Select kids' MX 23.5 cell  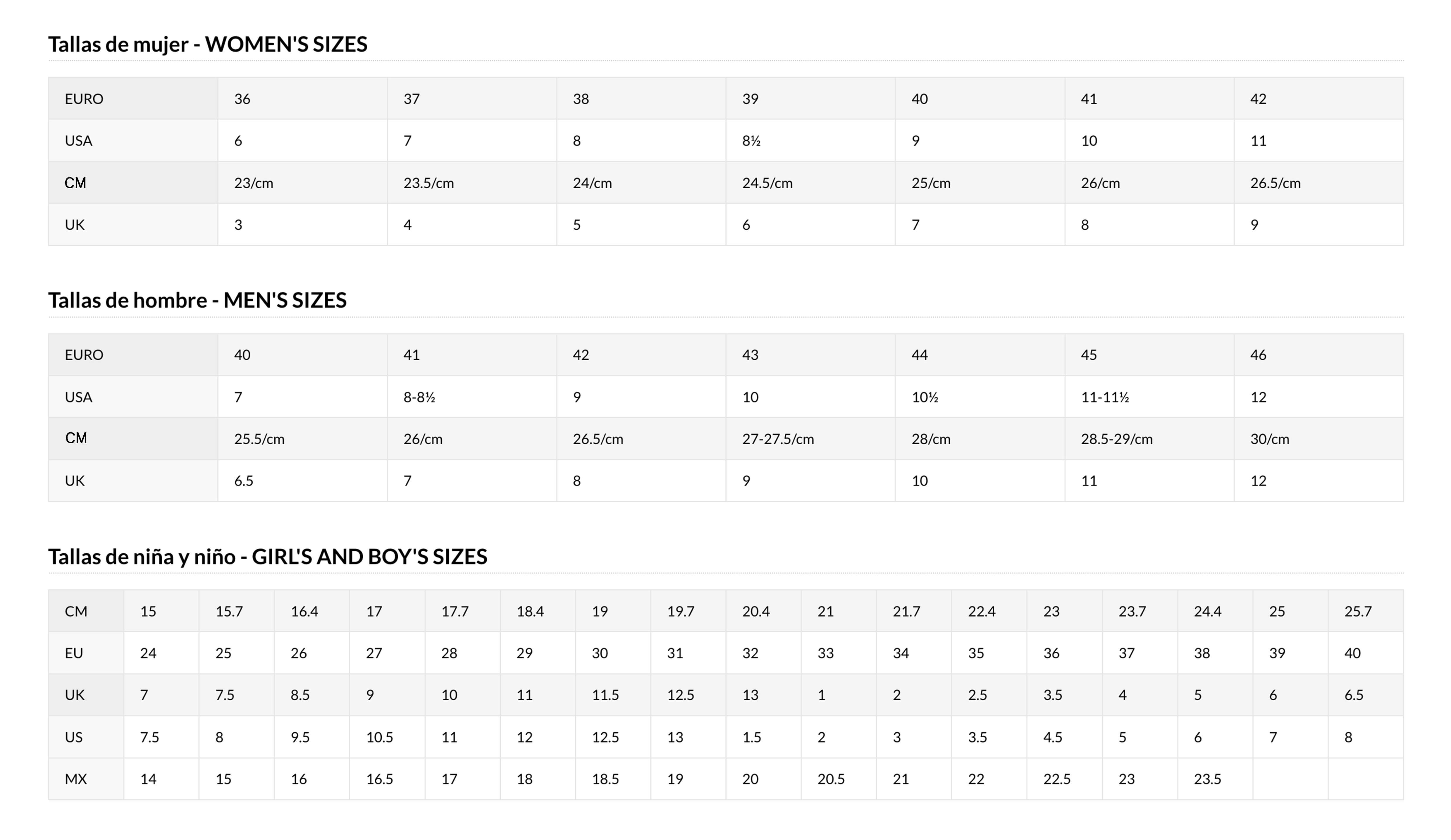point(1215,779)
